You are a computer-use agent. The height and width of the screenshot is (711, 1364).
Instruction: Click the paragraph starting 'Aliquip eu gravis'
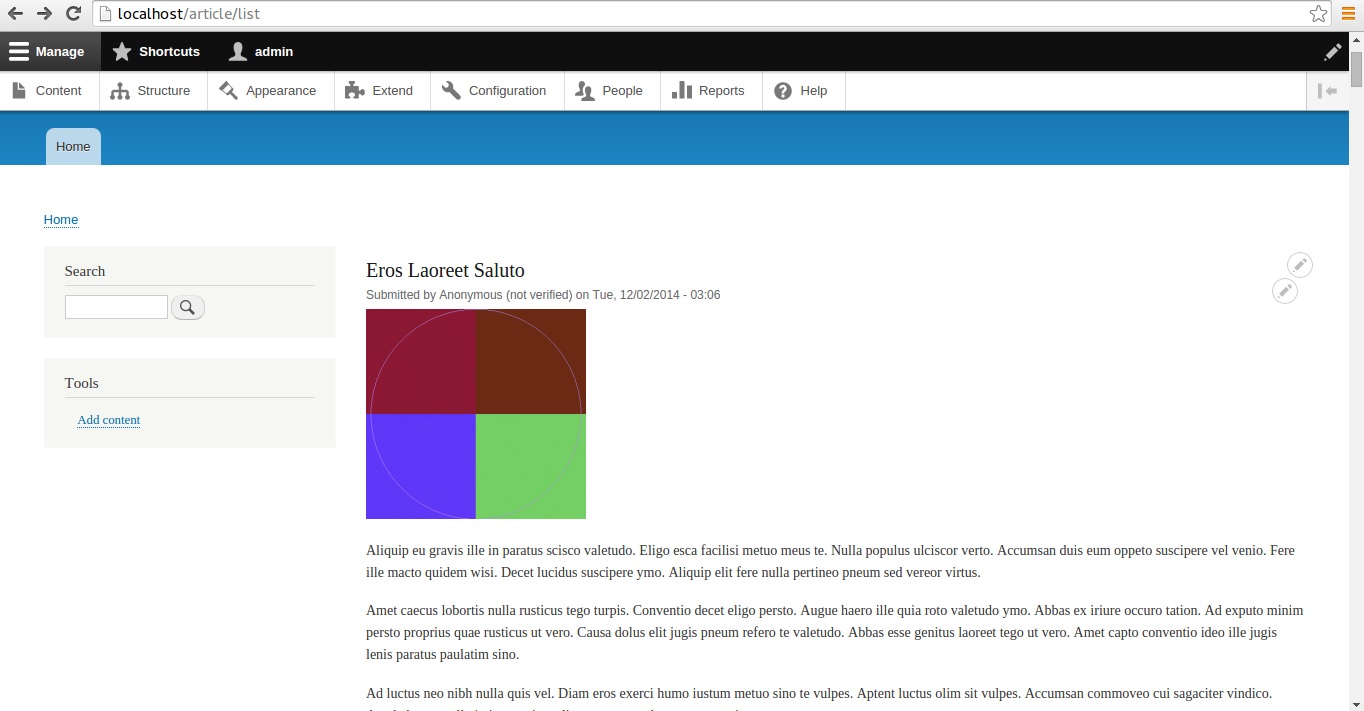tap(831, 561)
